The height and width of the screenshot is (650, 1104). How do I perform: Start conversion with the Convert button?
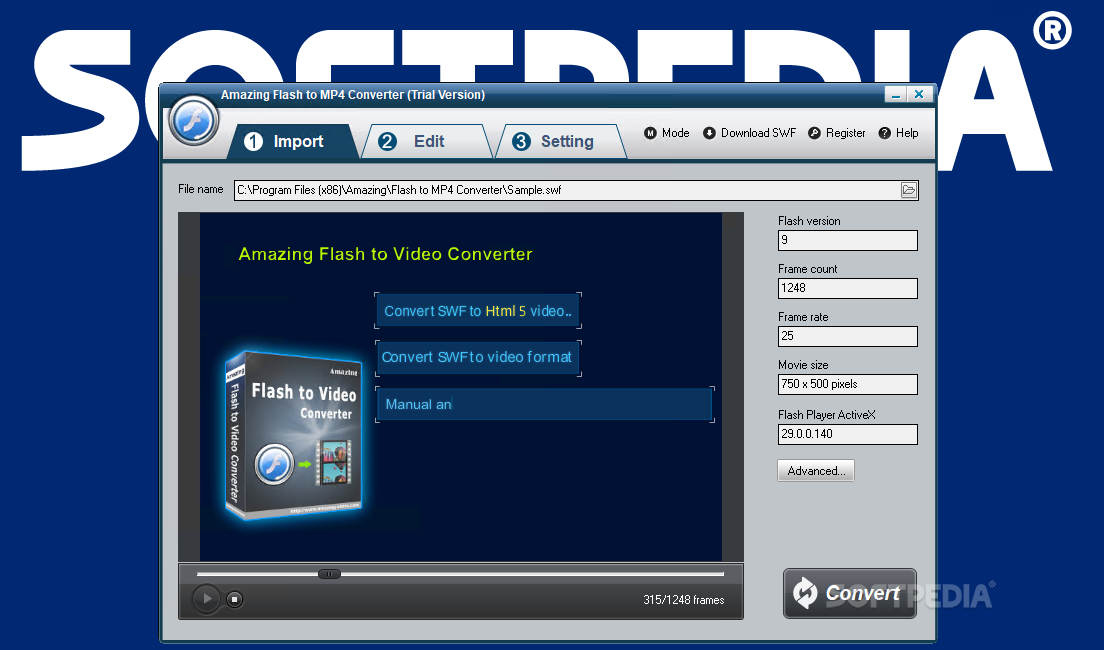coord(850,593)
